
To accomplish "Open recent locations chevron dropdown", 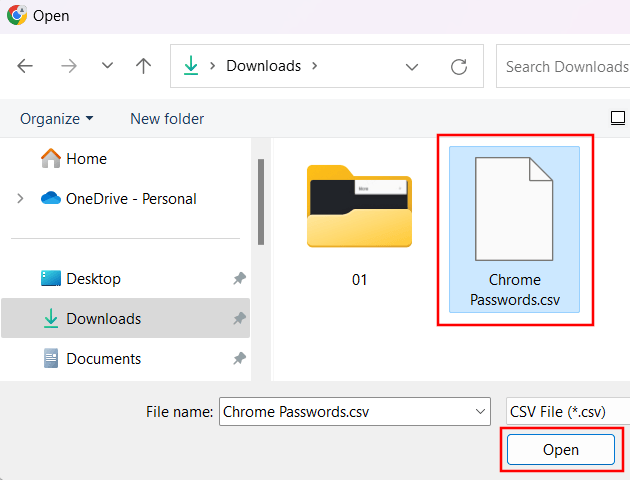I will tap(107, 65).
